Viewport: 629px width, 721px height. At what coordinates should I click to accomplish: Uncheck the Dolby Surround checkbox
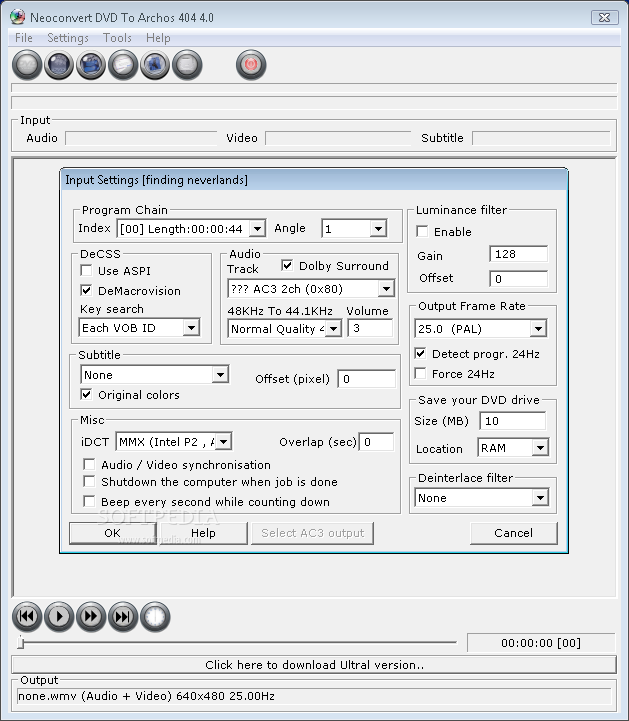click(x=287, y=266)
